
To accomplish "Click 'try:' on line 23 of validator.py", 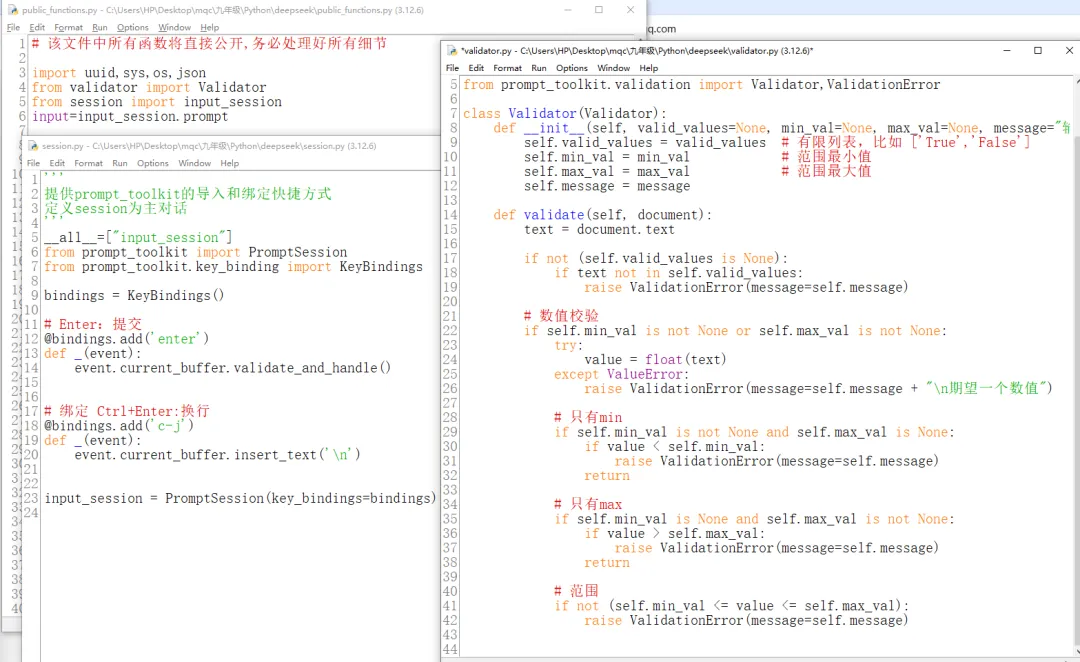I will click(x=568, y=345).
